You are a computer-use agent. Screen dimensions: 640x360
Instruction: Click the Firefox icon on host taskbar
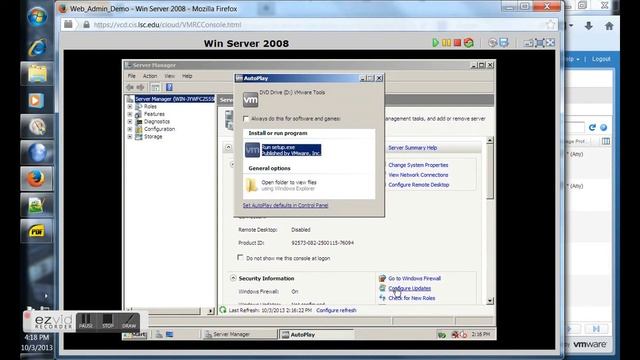pos(37,178)
